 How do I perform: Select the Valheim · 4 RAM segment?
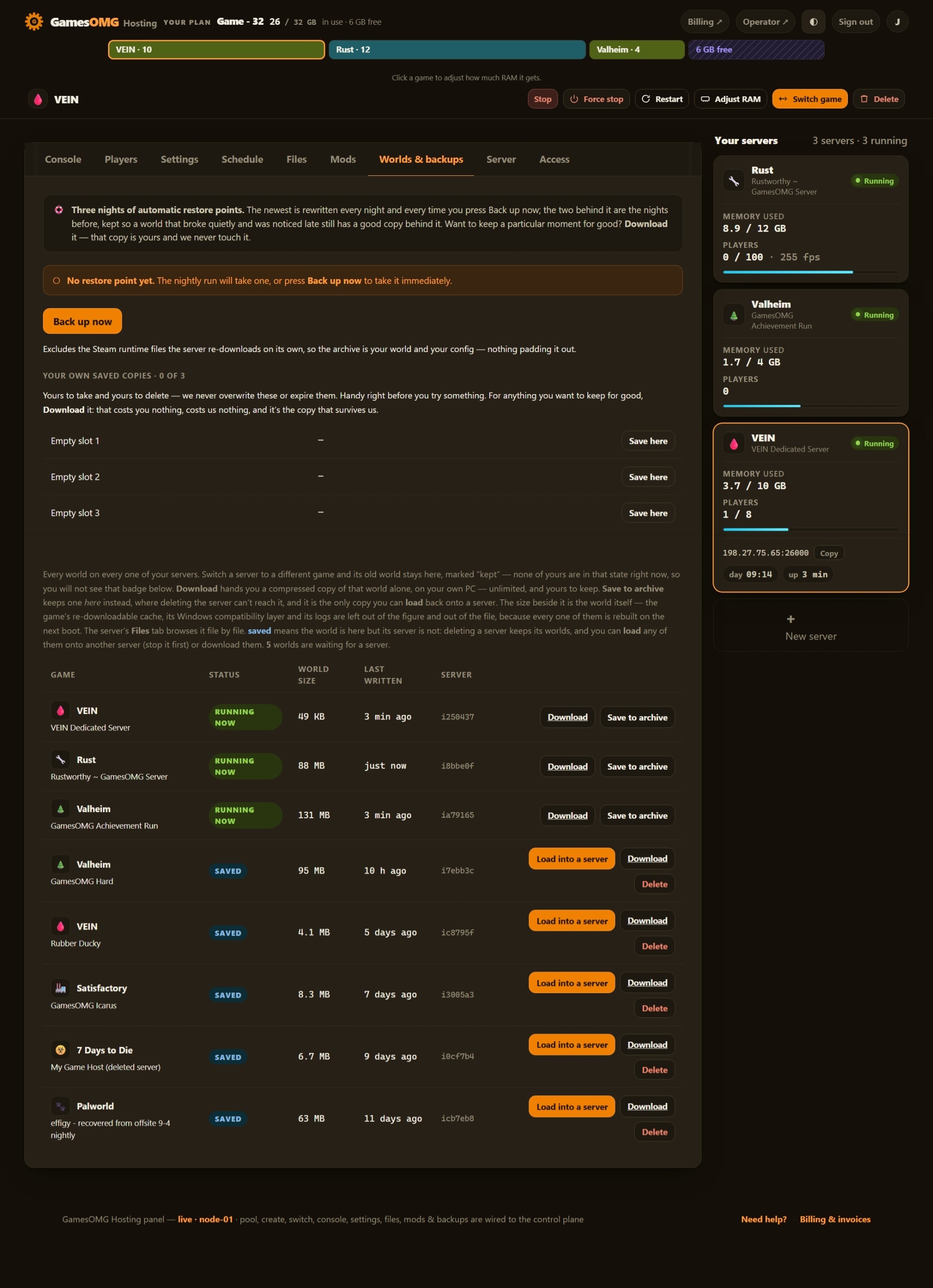[x=636, y=50]
